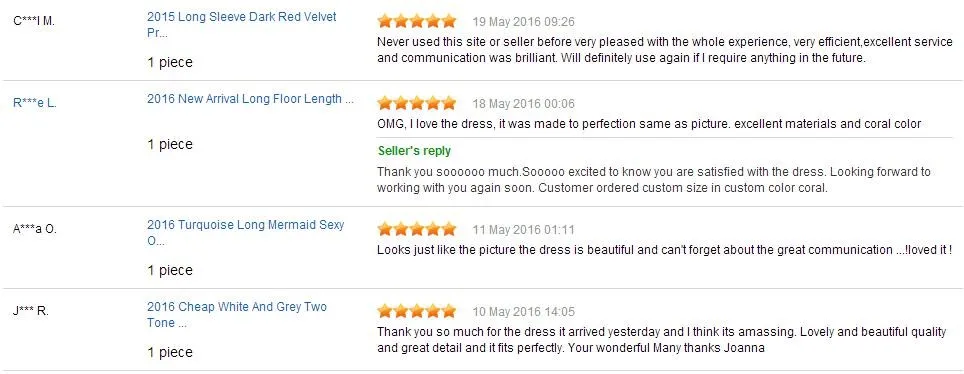Click the 10 May 2016 14:05 timestamp
Screen dimensions: 964x374
coord(523,311)
